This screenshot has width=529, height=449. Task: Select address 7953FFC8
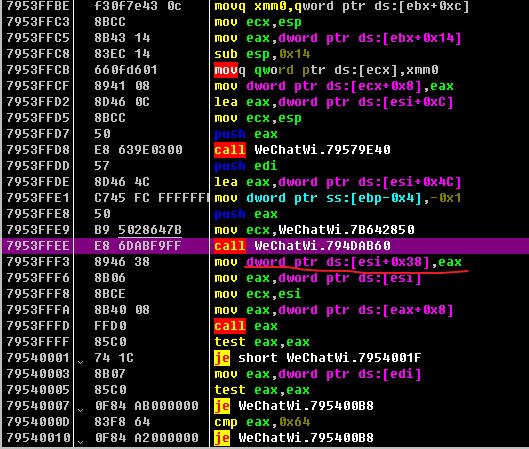pos(38,54)
